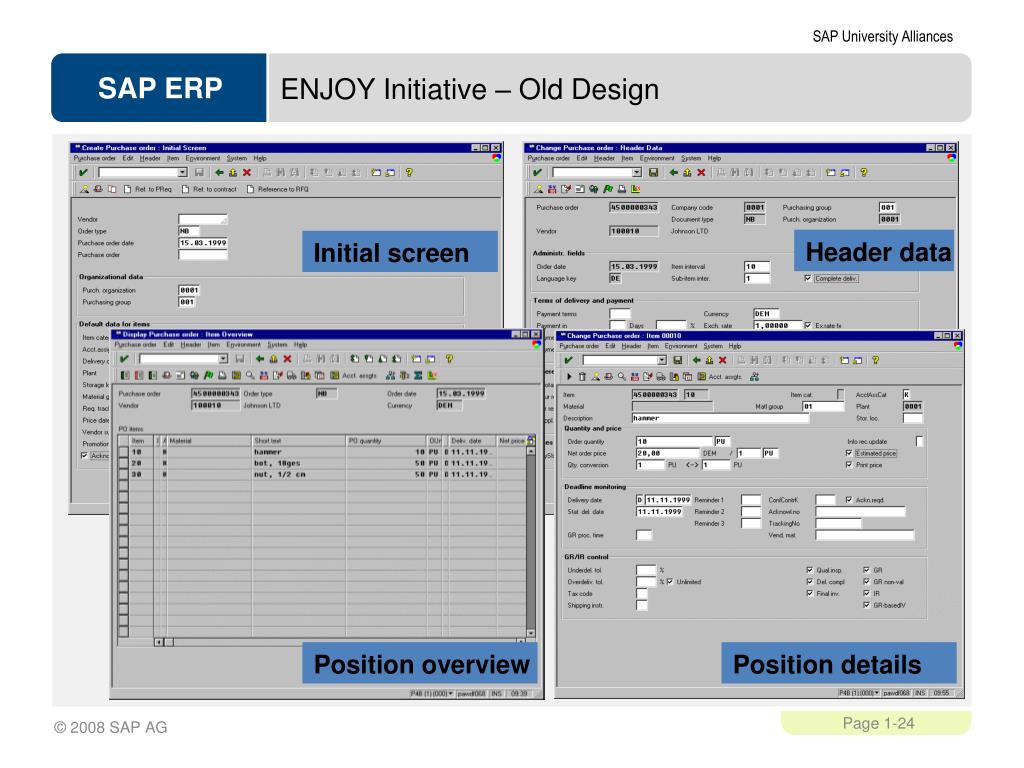Open Purchase order menu in Initial Screen window
The width and height of the screenshot is (1024, 768).
[94, 158]
